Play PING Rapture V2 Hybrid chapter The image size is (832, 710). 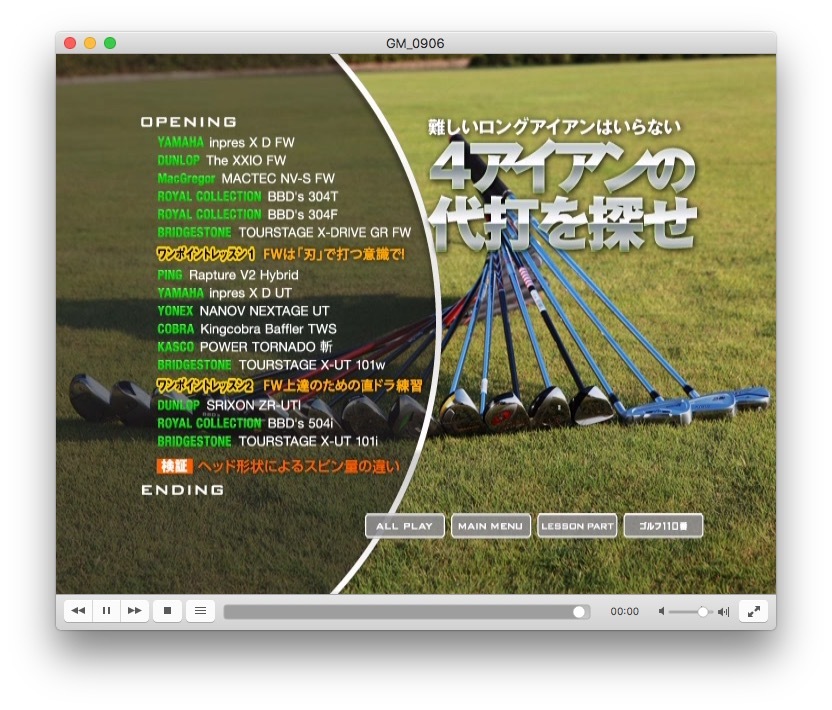click(228, 275)
